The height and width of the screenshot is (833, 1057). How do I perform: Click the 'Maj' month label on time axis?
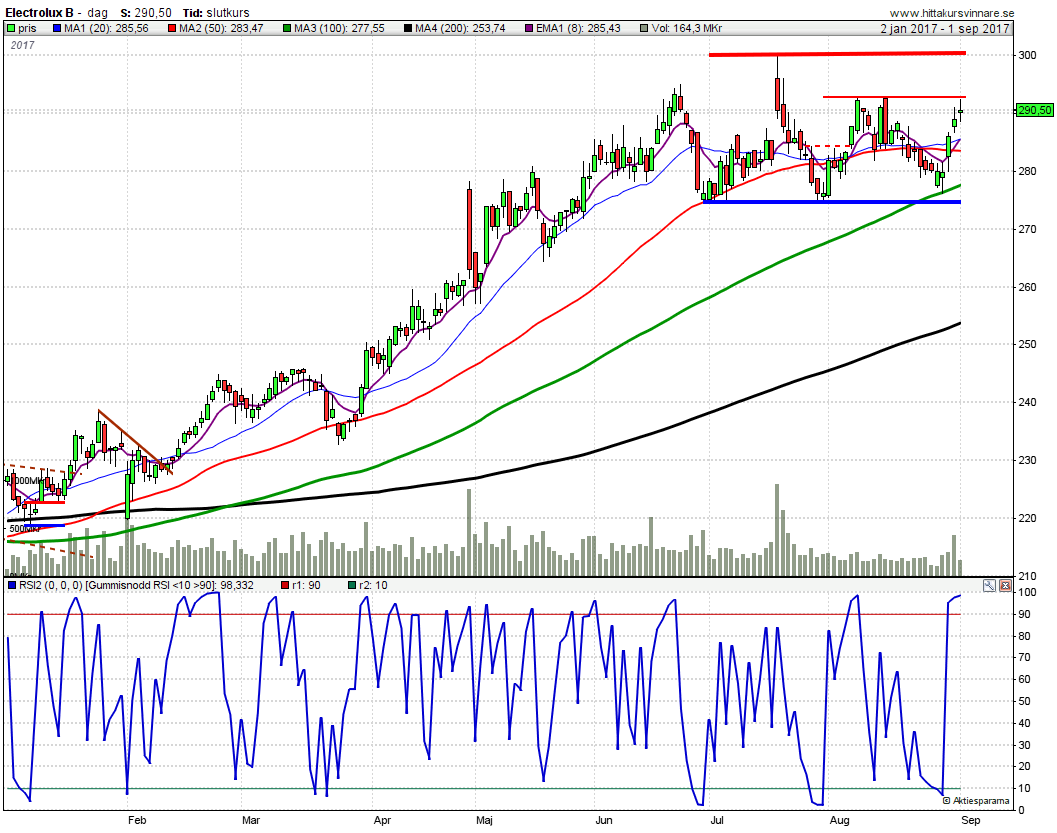[484, 820]
